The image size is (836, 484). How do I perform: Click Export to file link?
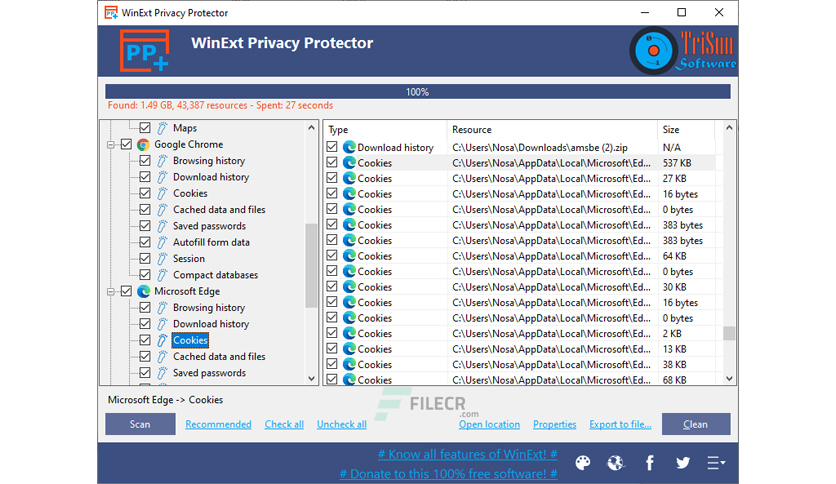(x=620, y=424)
